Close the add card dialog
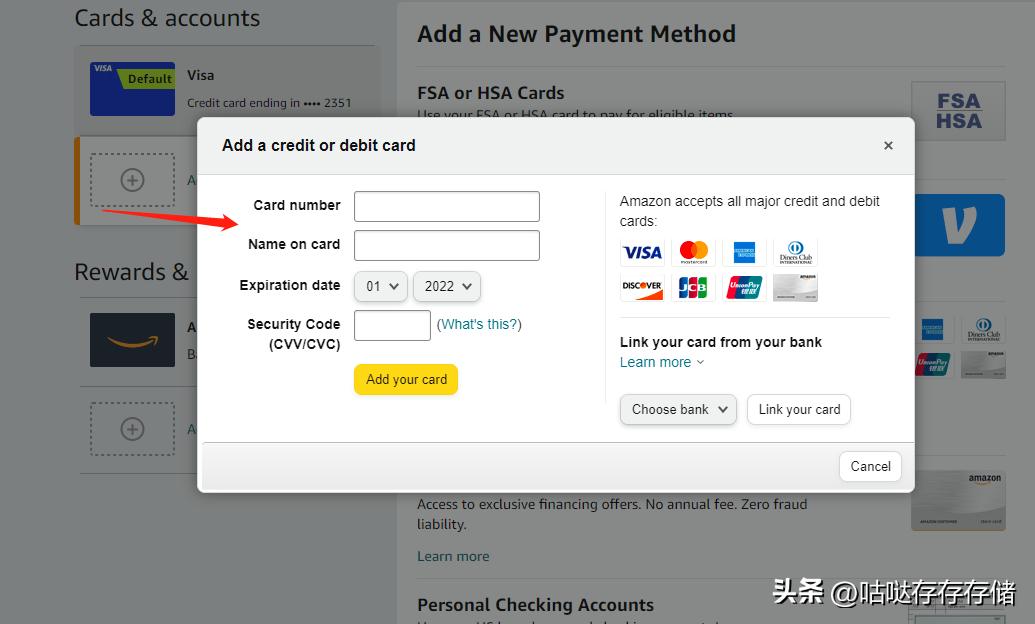Screen dimensions: 1035x624 (x=888, y=146)
